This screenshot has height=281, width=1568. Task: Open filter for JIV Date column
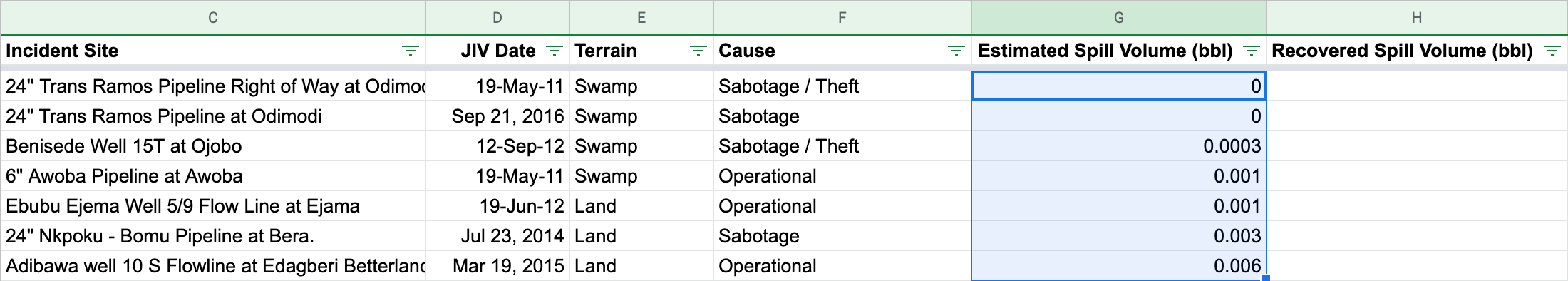click(x=554, y=51)
